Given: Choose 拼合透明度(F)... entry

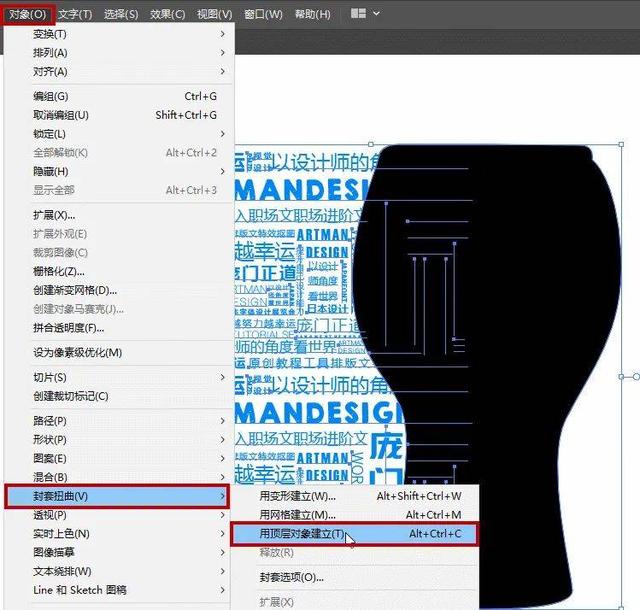Looking at the screenshot, I should tap(118, 328).
